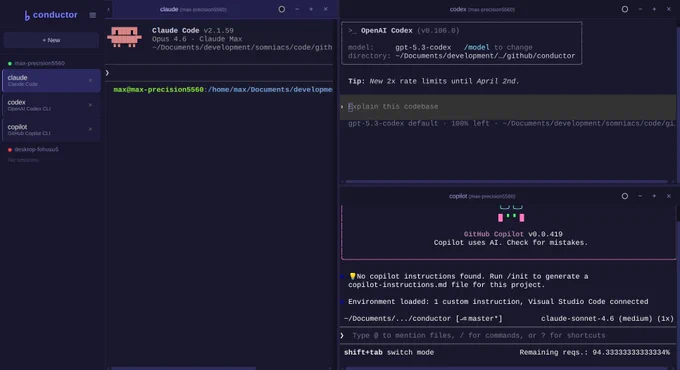Shrink the copilot pane with minus icon
Viewport: 680px width, 370px height.
(x=640, y=196)
